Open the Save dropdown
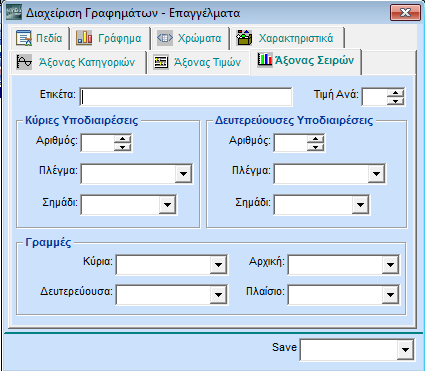Viewport: 425px width, 371px height. coord(405,350)
